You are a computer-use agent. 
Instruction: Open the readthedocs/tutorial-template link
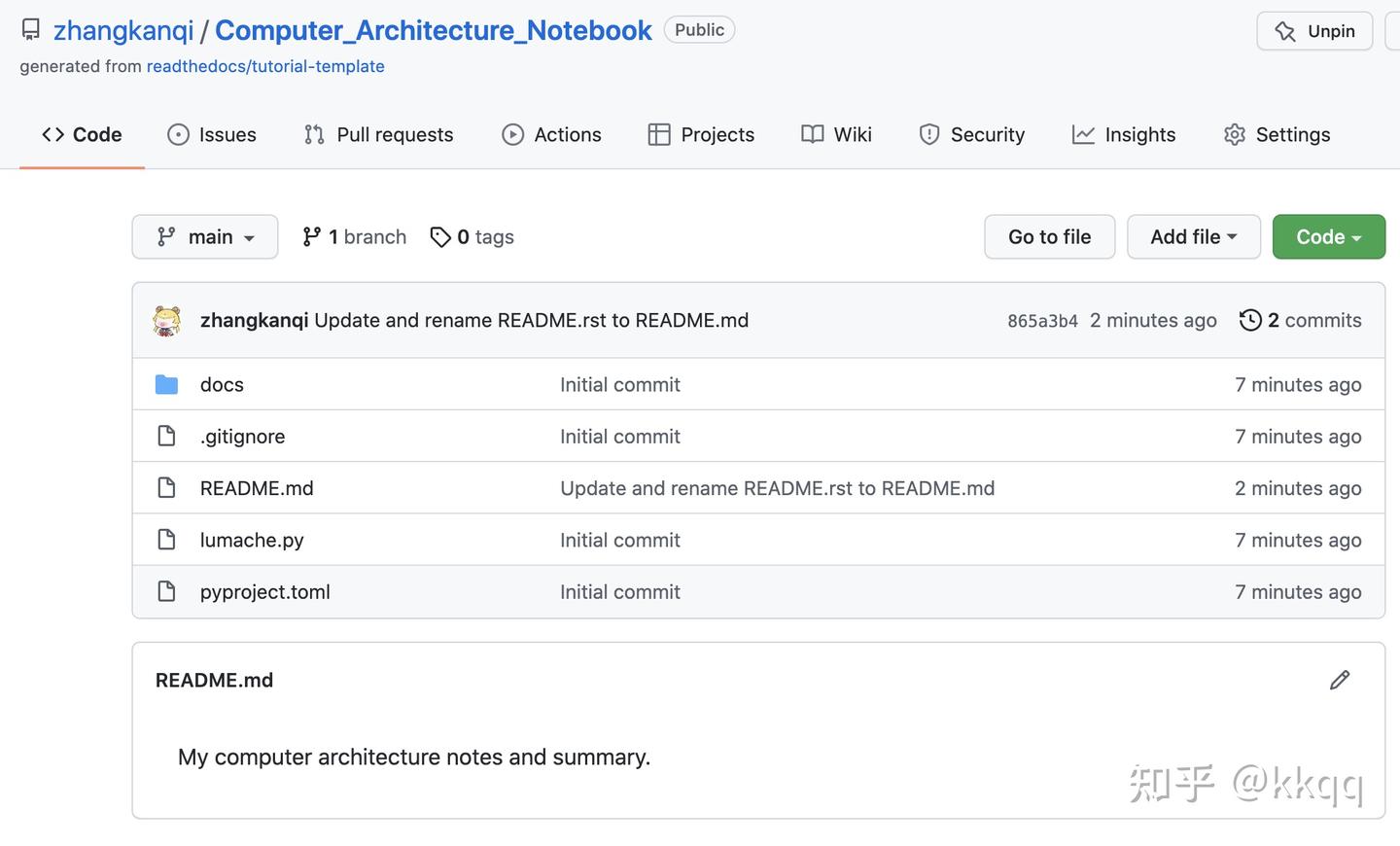click(265, 66)
